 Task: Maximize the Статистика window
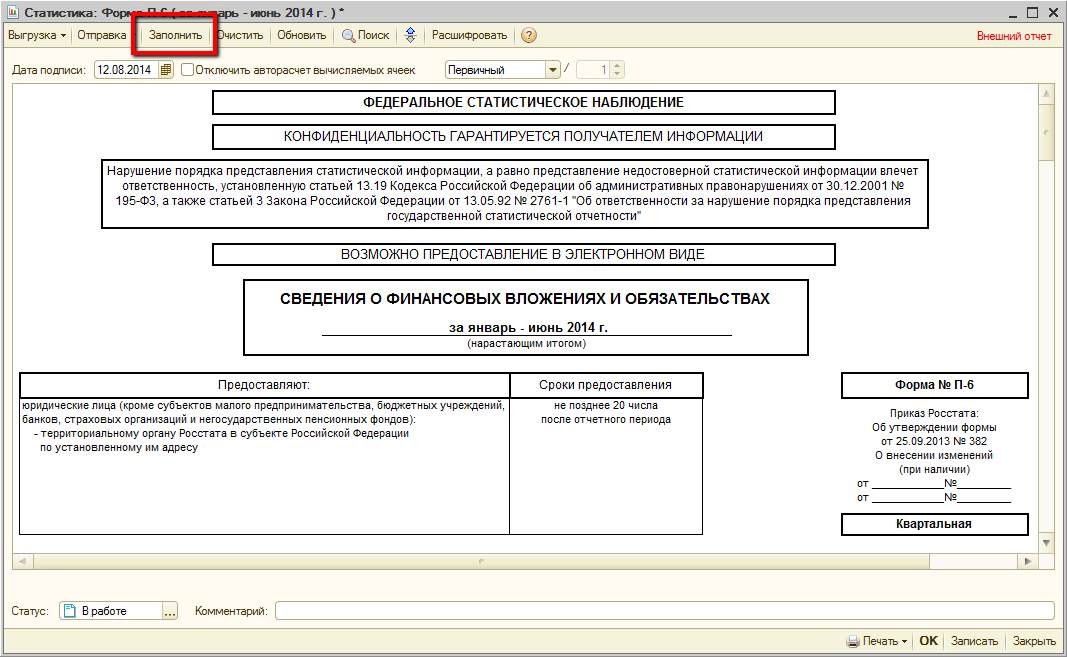1033,12
